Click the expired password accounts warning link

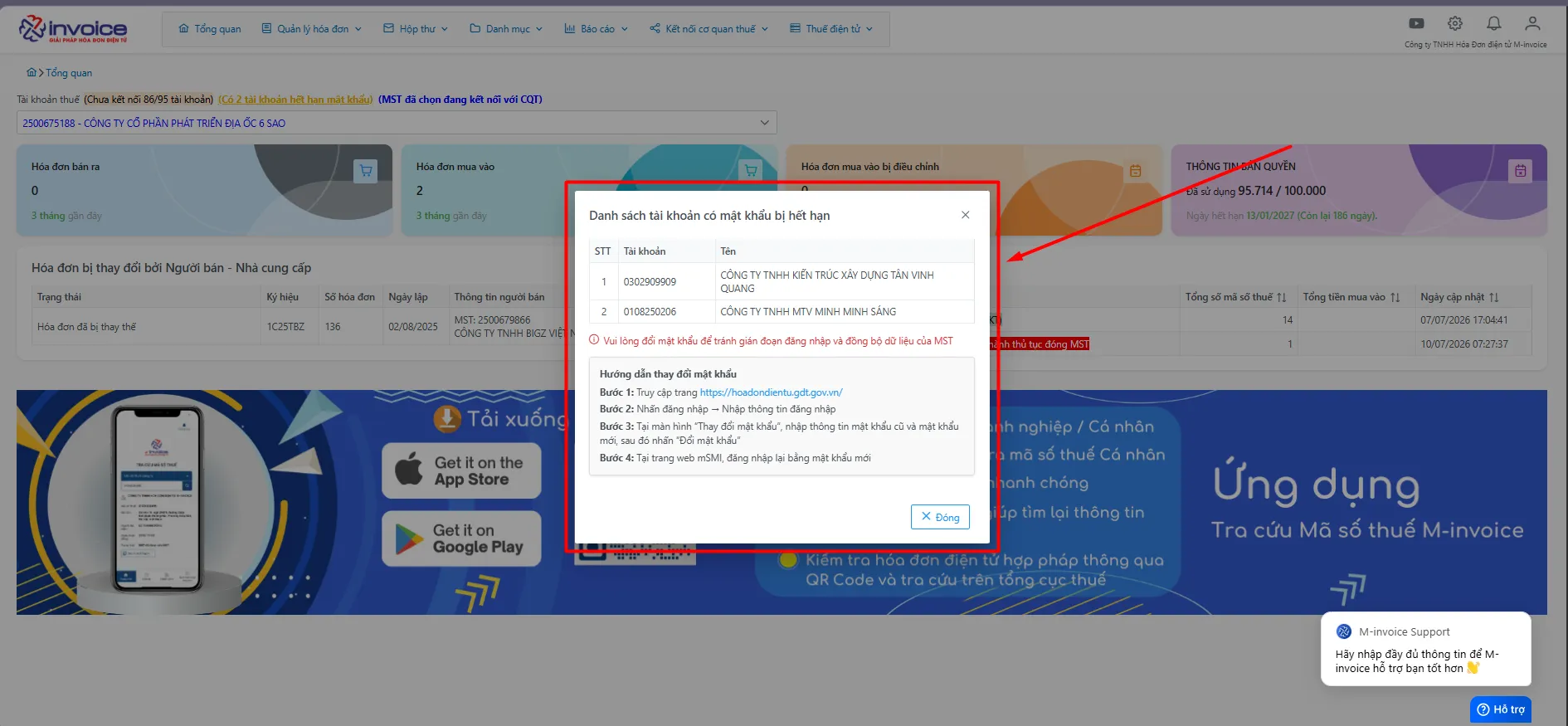(x=295, y=100)
